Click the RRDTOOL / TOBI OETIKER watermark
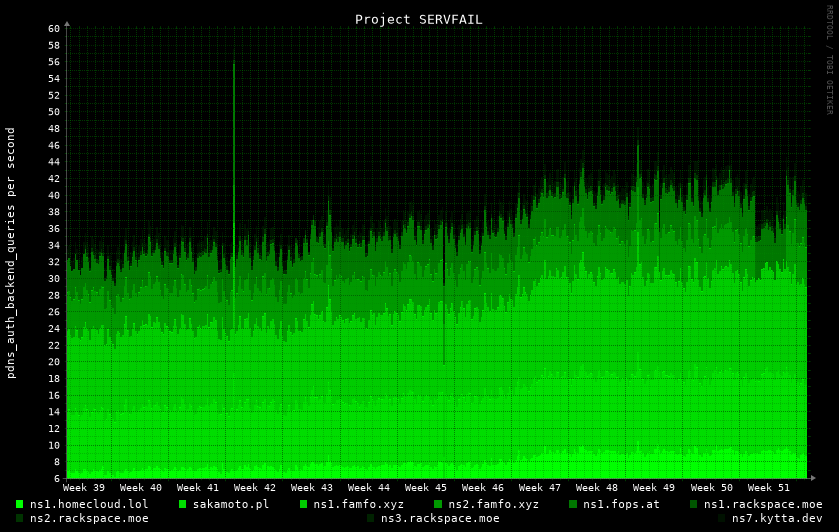Image resolution: width=839 pixels, height=532 pixels. [x=829, y=60]
